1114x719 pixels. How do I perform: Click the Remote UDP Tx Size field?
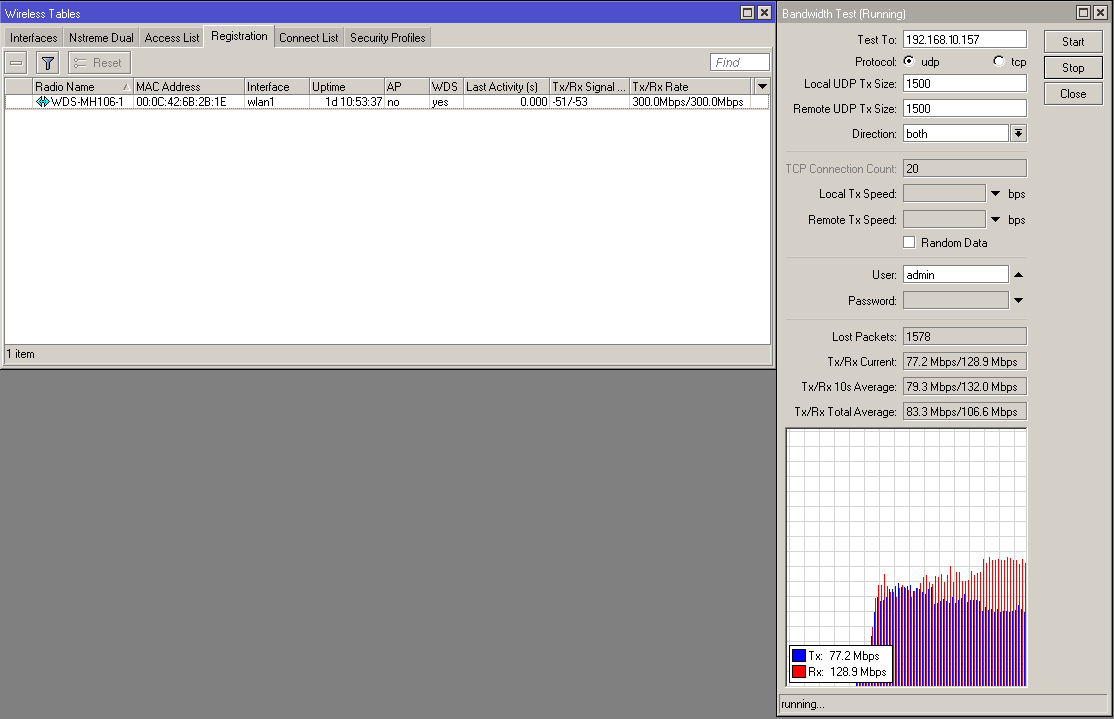[965, 109]
